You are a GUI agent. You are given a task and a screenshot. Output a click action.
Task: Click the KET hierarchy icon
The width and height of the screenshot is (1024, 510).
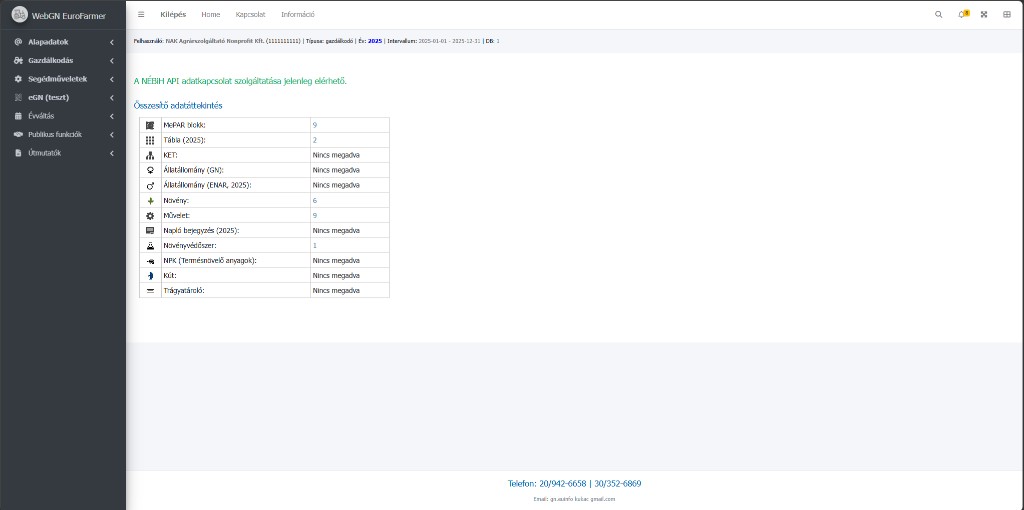coord(150,155)
